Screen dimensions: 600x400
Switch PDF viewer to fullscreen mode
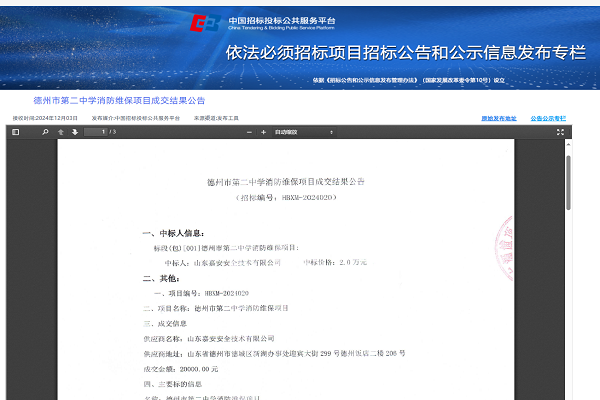pyautogui.click(x=560, y=132)
